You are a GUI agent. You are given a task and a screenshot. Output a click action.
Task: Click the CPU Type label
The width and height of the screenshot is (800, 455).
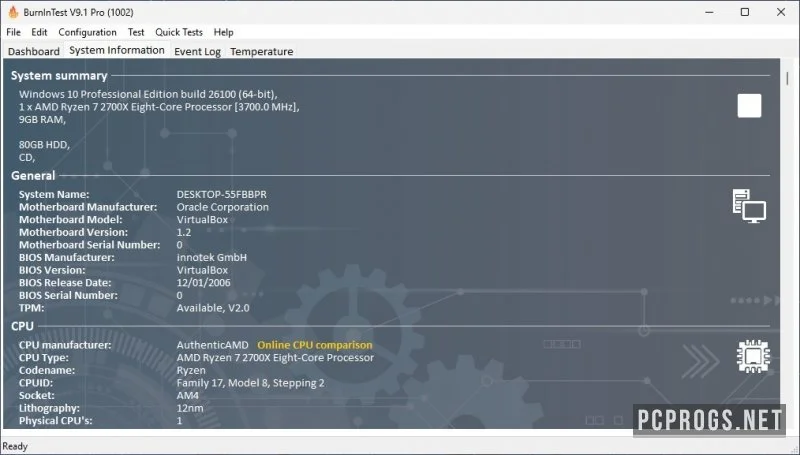pos(44,358)
